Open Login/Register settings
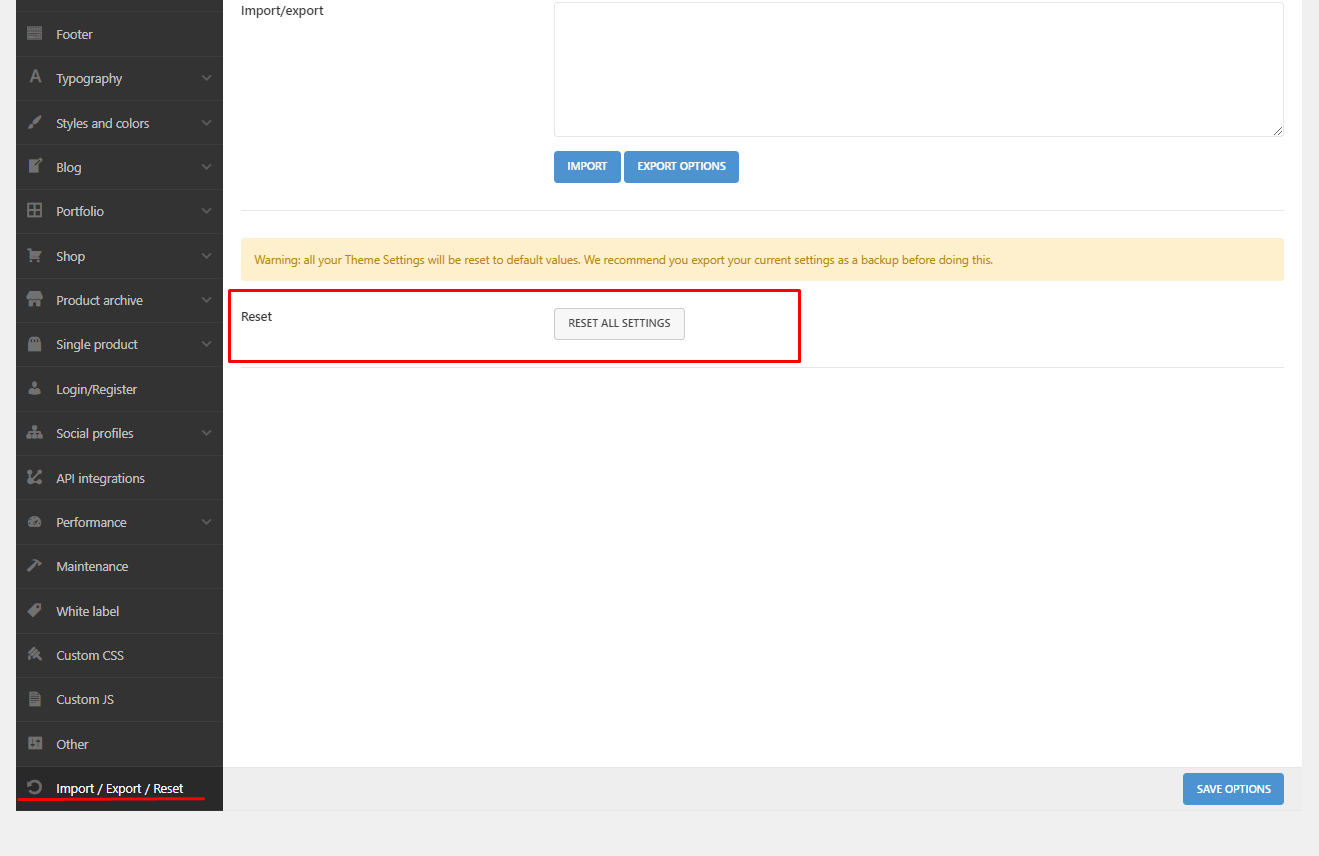Image resolution: width=1319 pixels, height=856 pixels. pos(119,389)
